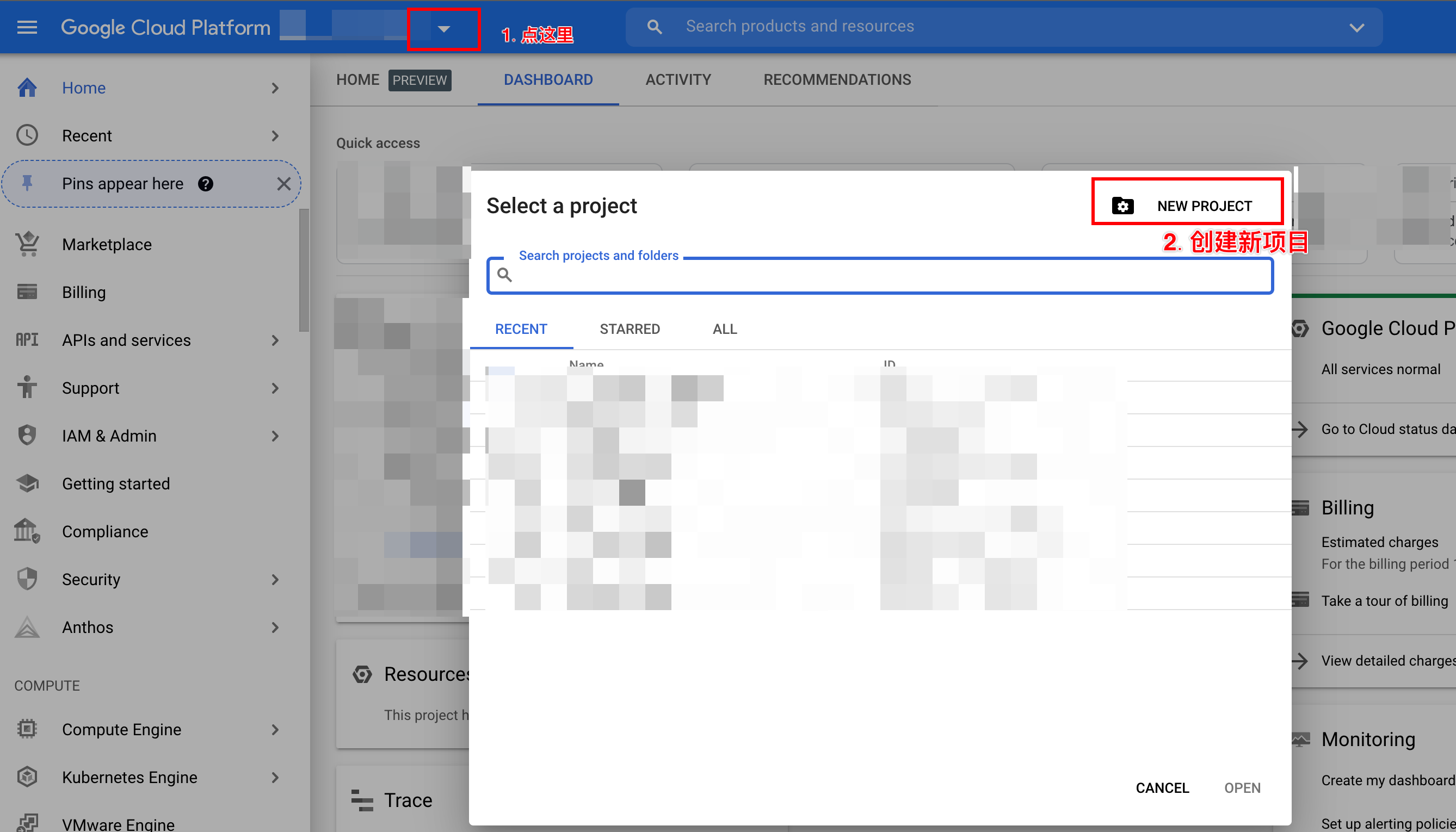Click the help icon beside Pins appear here
1456x832 pixels.
coord(205,183)
